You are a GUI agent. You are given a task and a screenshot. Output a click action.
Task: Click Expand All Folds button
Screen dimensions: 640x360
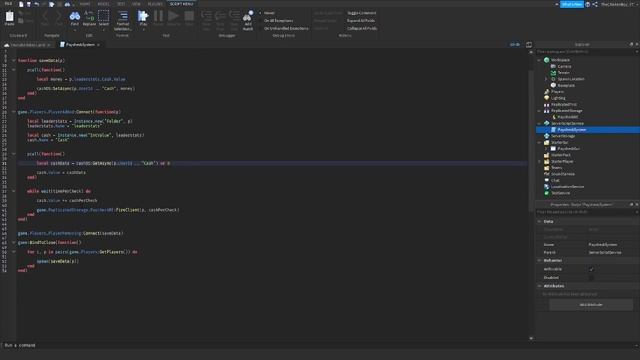pyautogui.click(x=361, y=20)
